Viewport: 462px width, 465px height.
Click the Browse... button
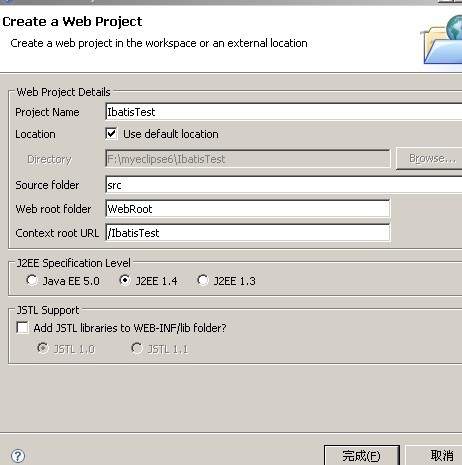(x=429, y=159)
